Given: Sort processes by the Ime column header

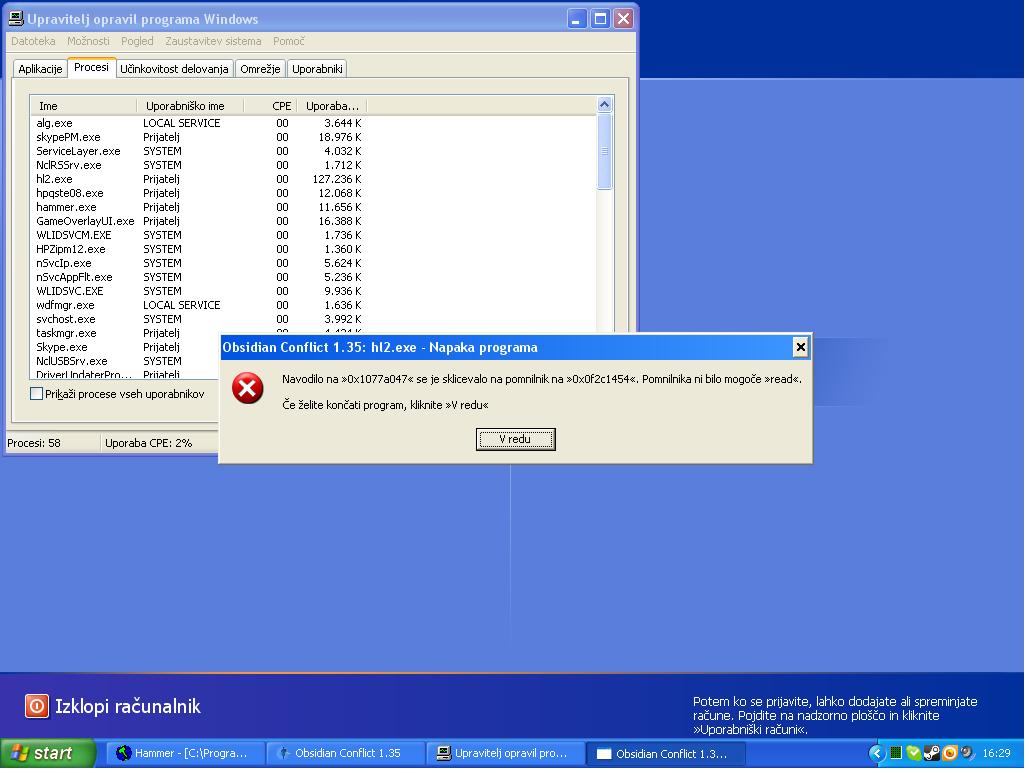Looking at the screenshot, I should 85,106.
